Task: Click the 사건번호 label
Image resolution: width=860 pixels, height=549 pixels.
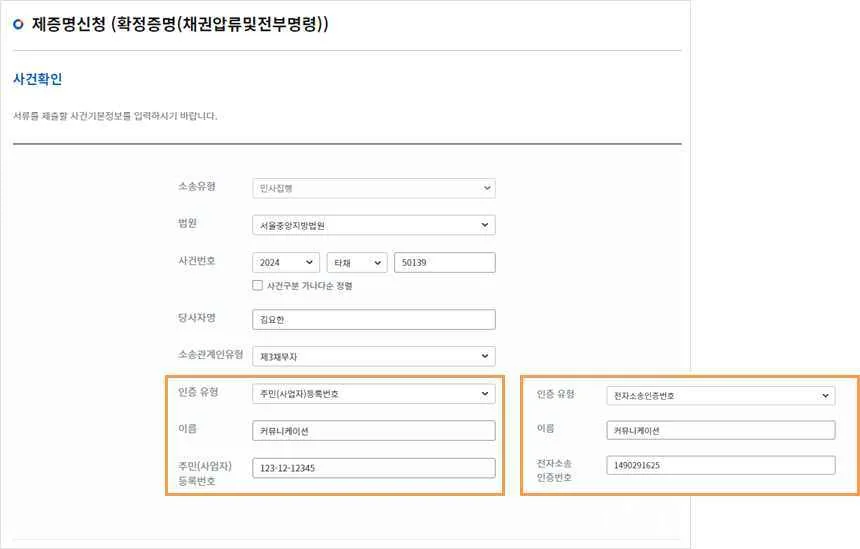Action: click(x=197, y=261)
